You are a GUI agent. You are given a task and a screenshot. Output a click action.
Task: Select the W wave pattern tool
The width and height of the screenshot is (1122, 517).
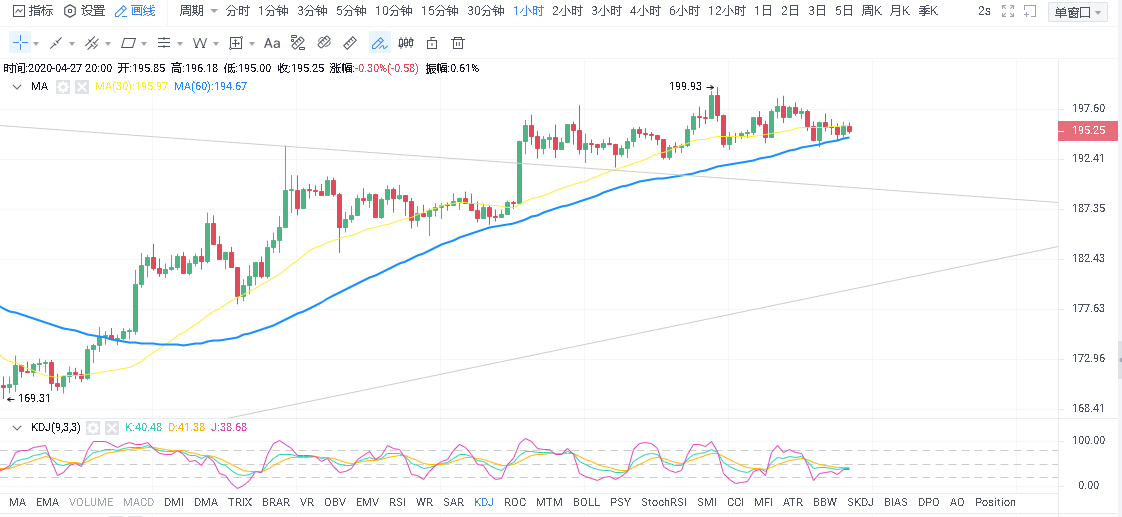pyautogui.click(x=200, y=43)
